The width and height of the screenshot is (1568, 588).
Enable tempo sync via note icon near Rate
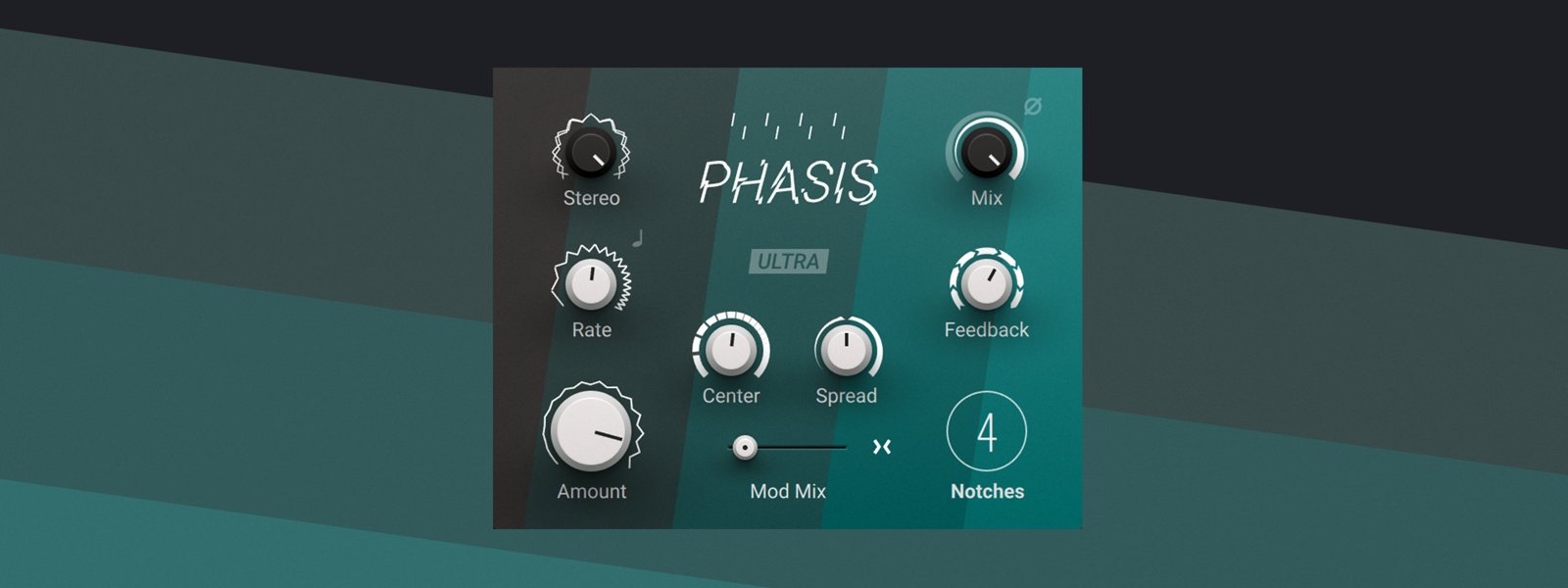[x=638, y=238]
